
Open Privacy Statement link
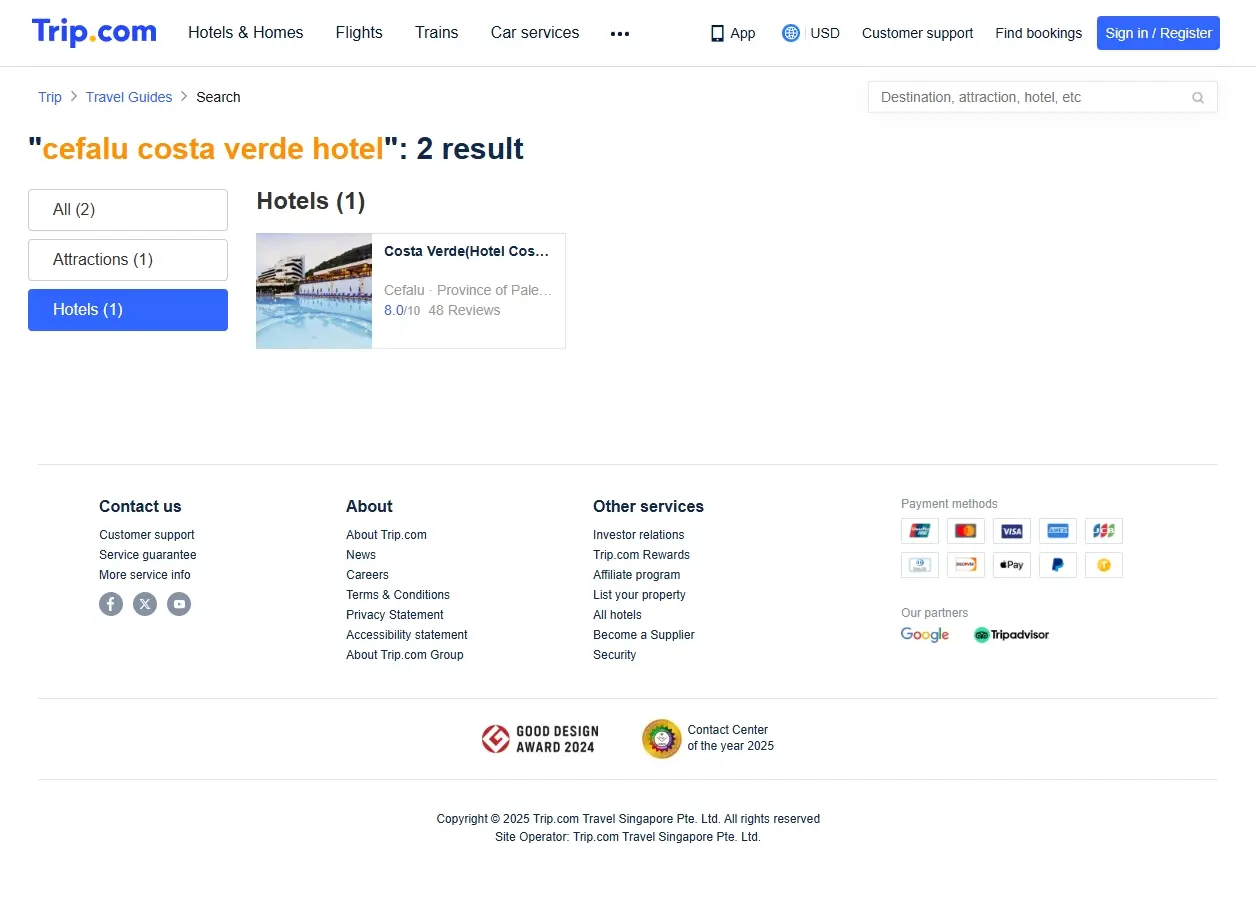pos(395,615)
